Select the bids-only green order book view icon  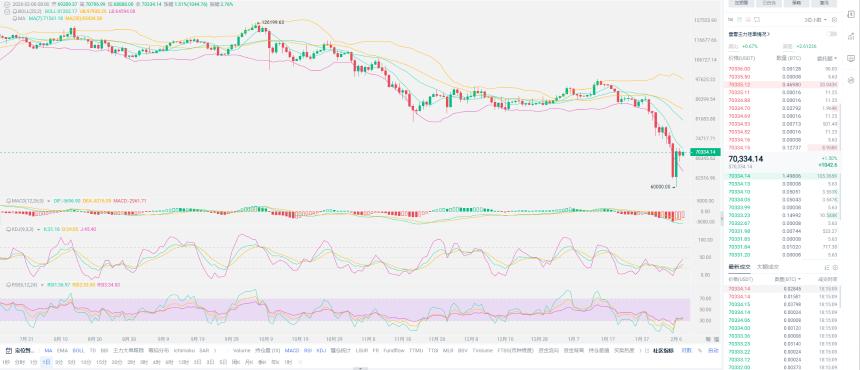pos(739,20)
